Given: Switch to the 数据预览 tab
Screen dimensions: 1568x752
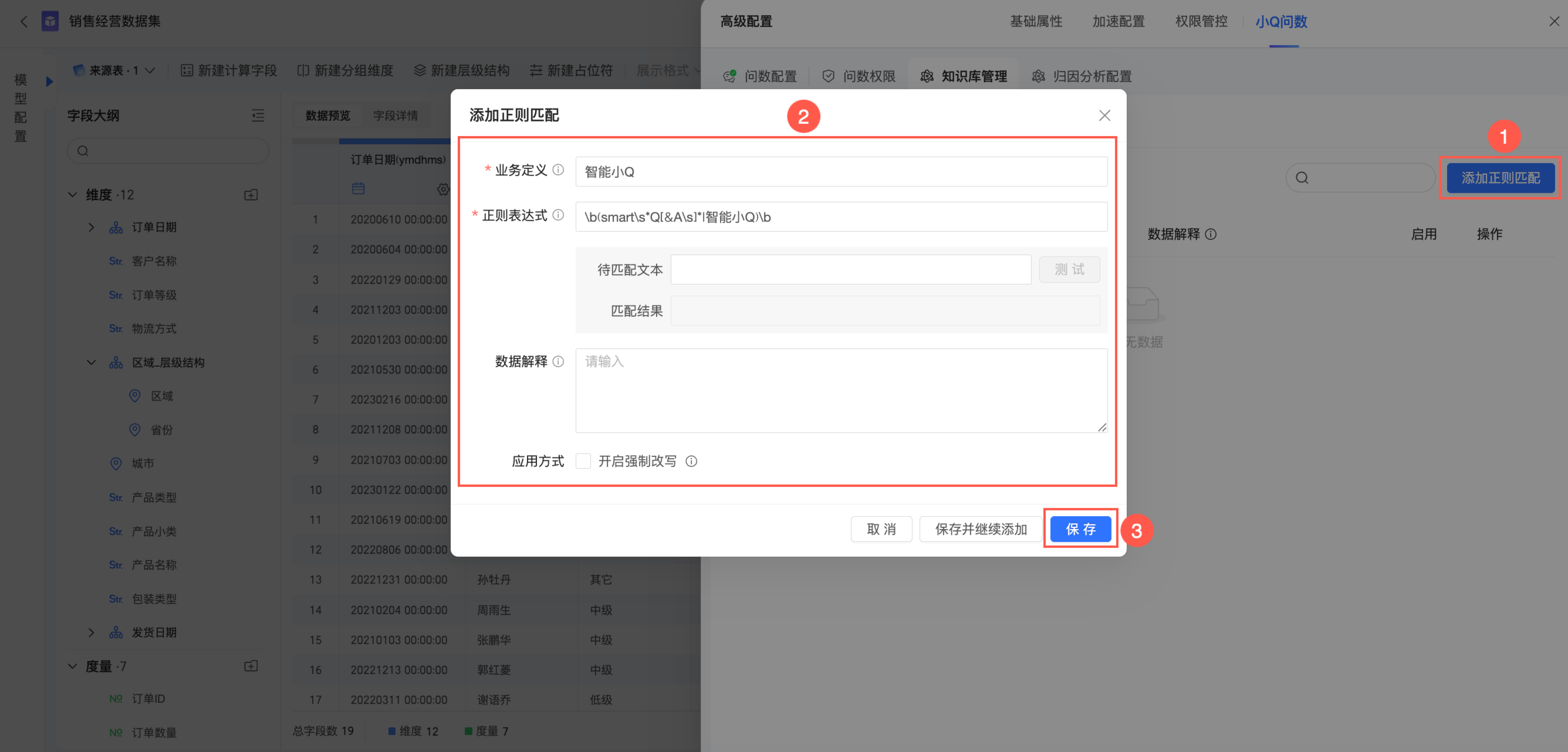Looking at the screenshot, I should tap(327, 116).
